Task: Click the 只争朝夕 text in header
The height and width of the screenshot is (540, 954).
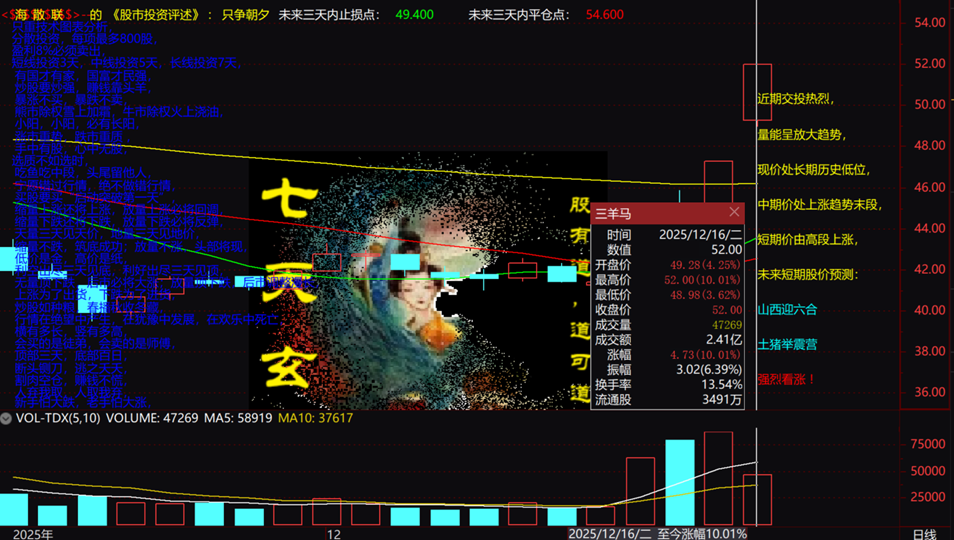Action: pos(246,15)
